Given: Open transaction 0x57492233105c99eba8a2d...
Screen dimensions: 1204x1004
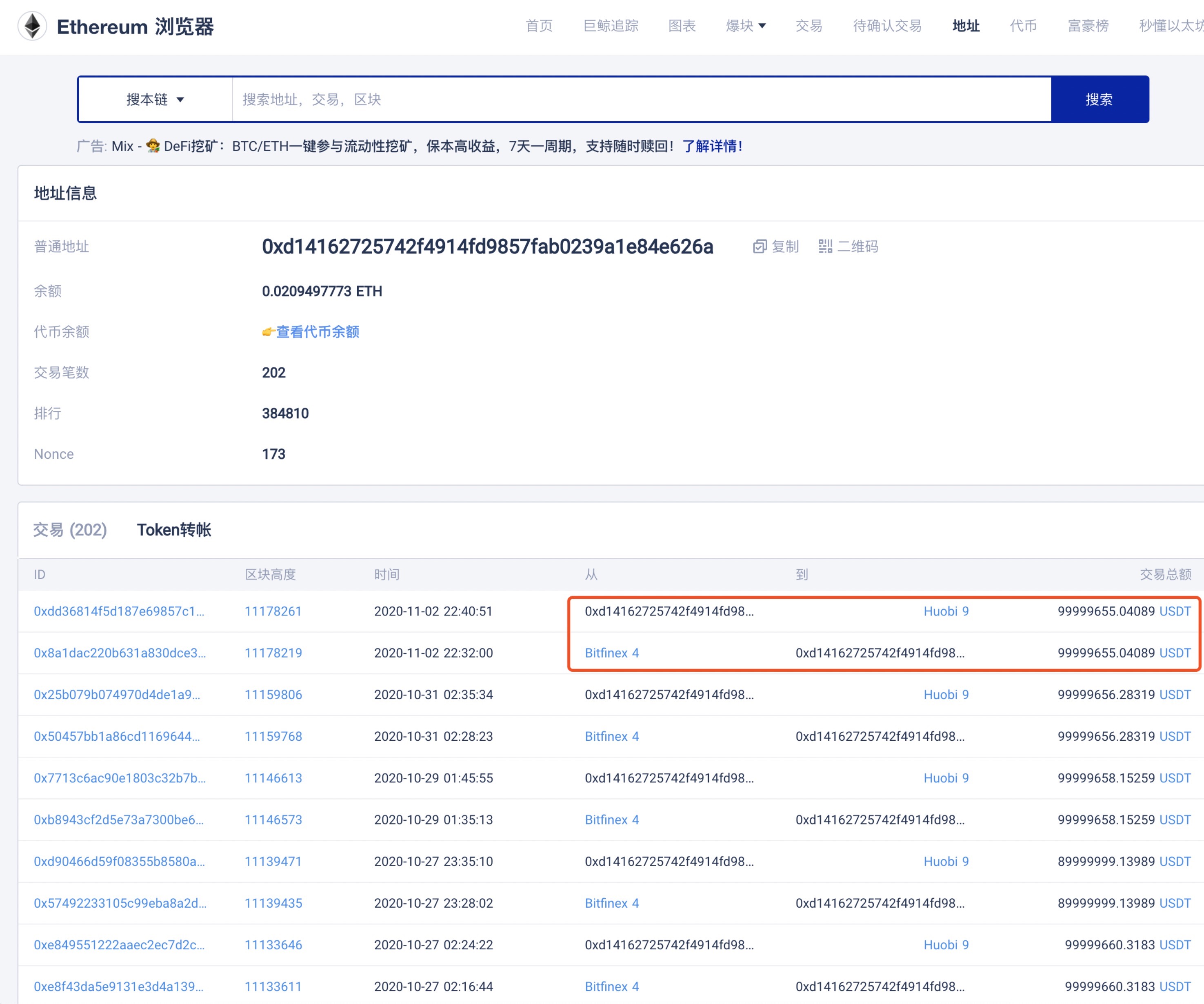Looking at the screenshot, I should click(x=120, y=903).
